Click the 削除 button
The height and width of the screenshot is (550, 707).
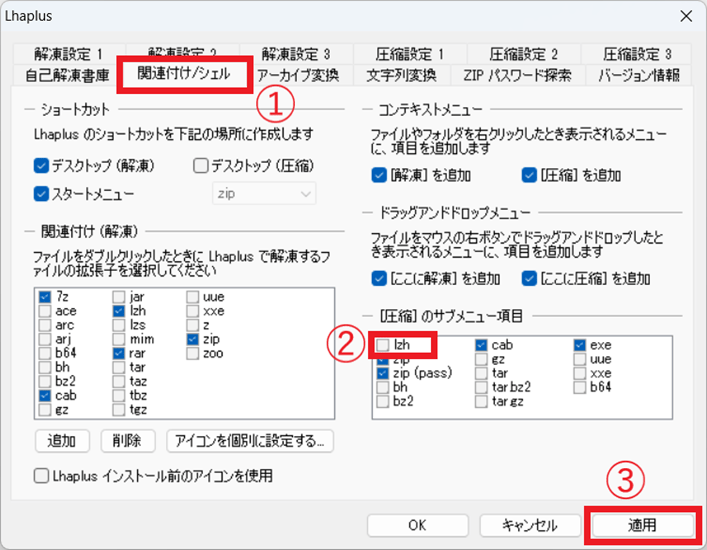coord(128,441)
